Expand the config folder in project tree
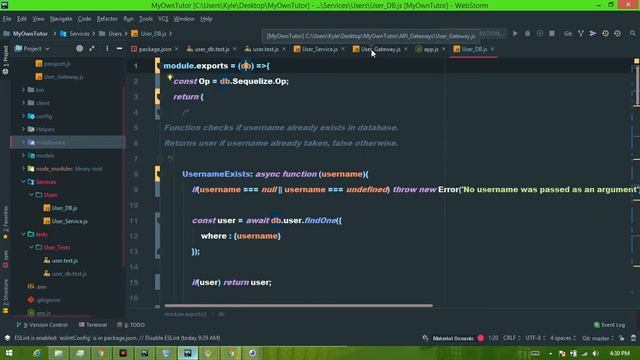Image resolution: width=640 pixels, height=360 pixels. pos(23,116)
